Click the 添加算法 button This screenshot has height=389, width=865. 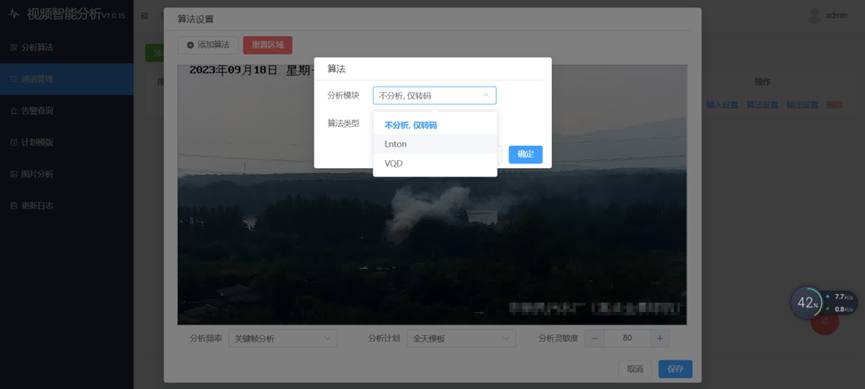(208, 45)
